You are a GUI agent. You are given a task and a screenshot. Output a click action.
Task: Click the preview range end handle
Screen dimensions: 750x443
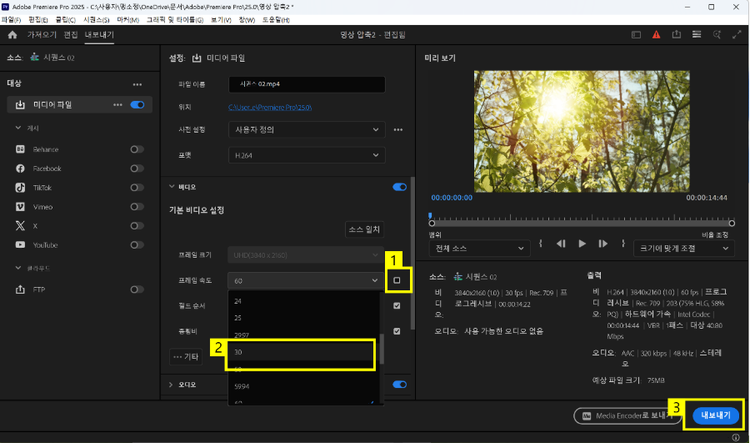[x=732, y=223]
